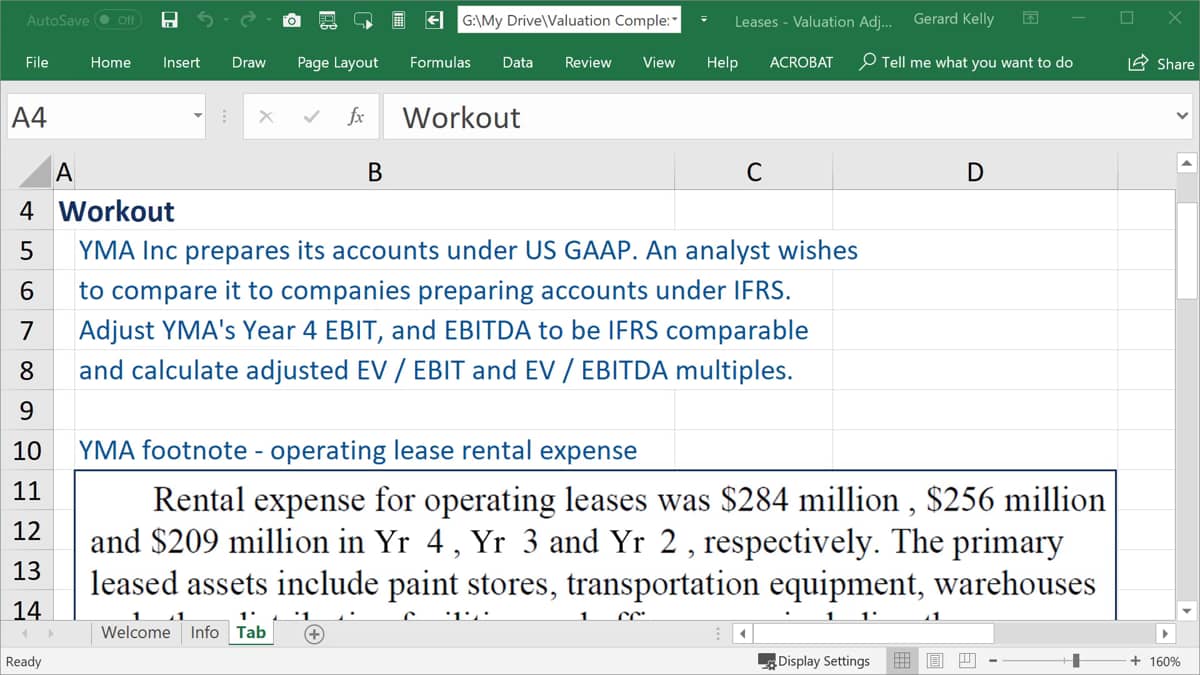Switch to Normal view icon
1200x675 pixels.
click(x=902, y=661)
